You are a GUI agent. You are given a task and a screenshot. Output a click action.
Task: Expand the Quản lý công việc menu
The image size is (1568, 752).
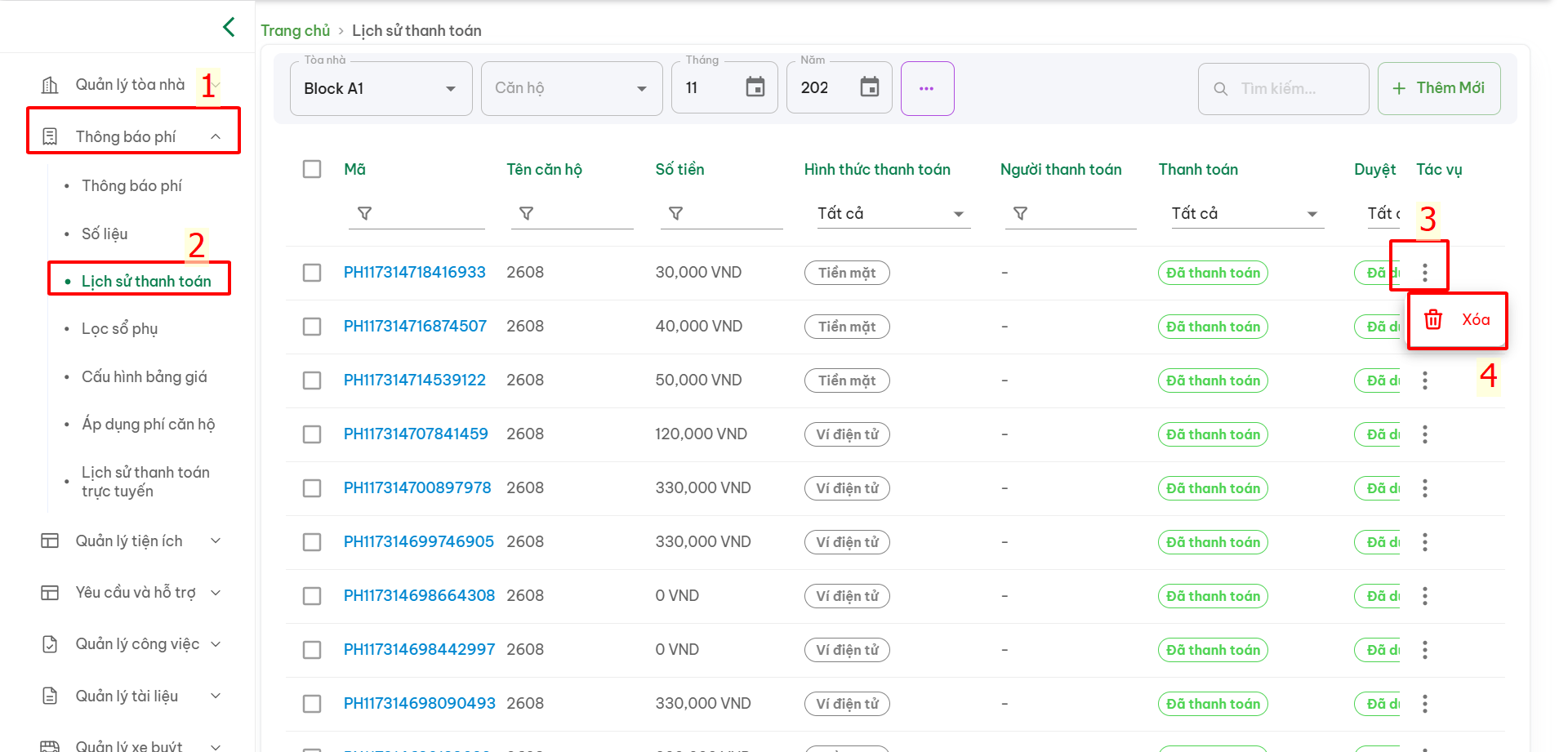pos(216,644)
